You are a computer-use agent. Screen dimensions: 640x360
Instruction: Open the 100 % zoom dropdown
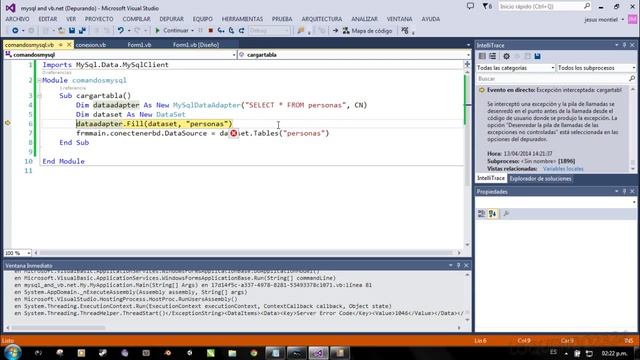tap(18, 253)
